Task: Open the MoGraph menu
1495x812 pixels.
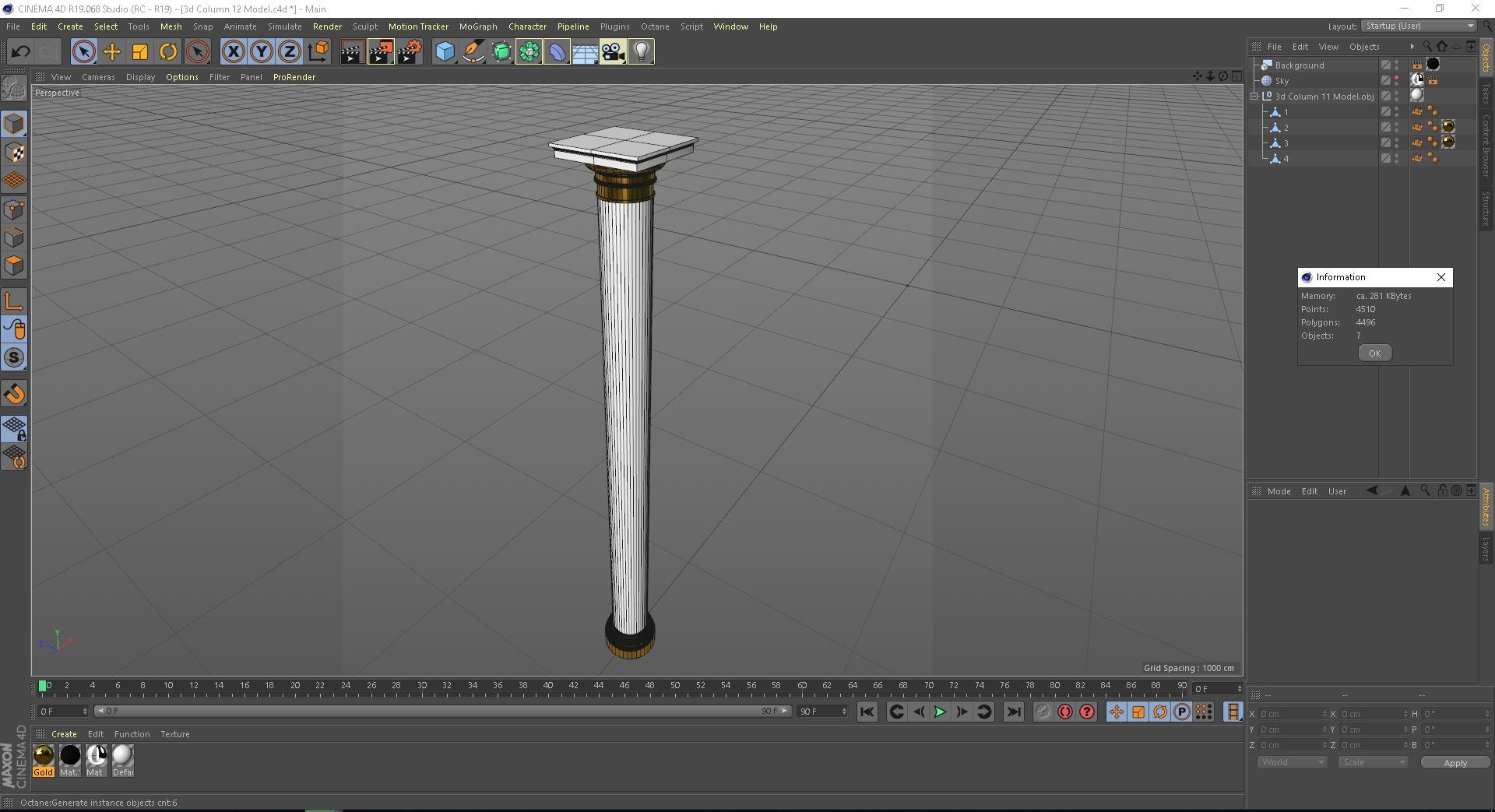Action: click(478, 26)
